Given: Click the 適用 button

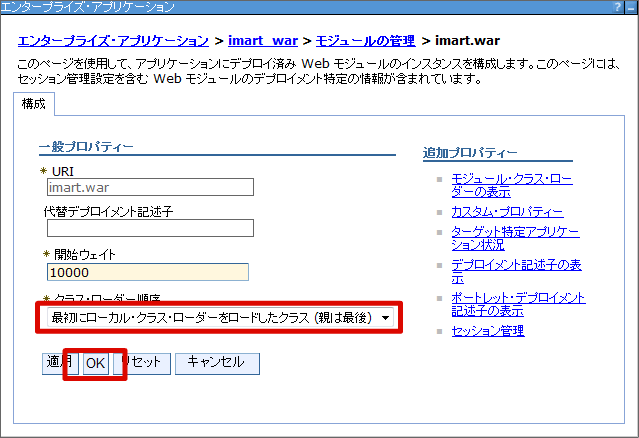Looking at the screenshot, I should pos(60,363).
